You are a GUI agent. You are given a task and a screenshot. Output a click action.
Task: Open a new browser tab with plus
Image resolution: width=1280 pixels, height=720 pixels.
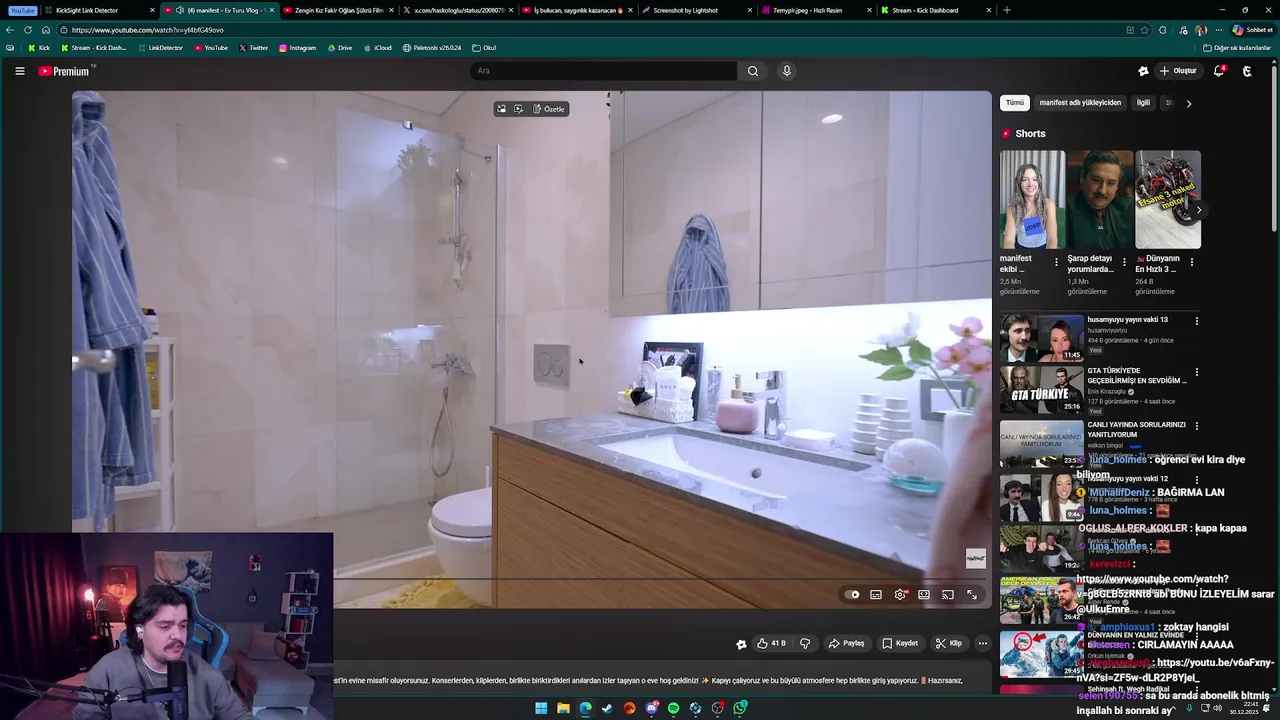click(1006, 10)
